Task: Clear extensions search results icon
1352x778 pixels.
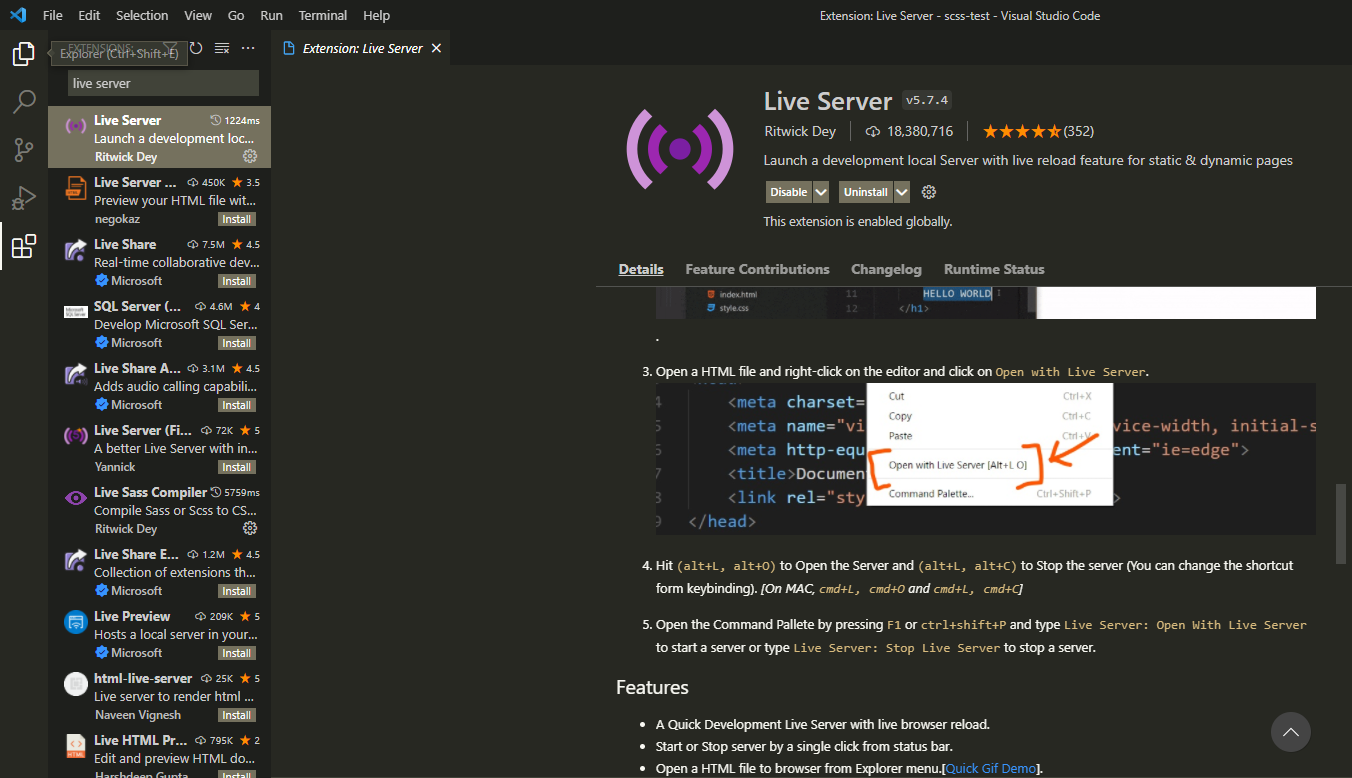Action: tap(222, 48)
